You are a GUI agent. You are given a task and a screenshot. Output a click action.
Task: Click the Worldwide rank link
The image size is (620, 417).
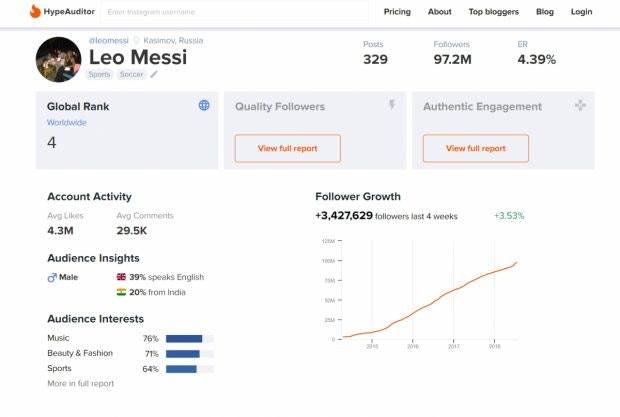[66, 123]
